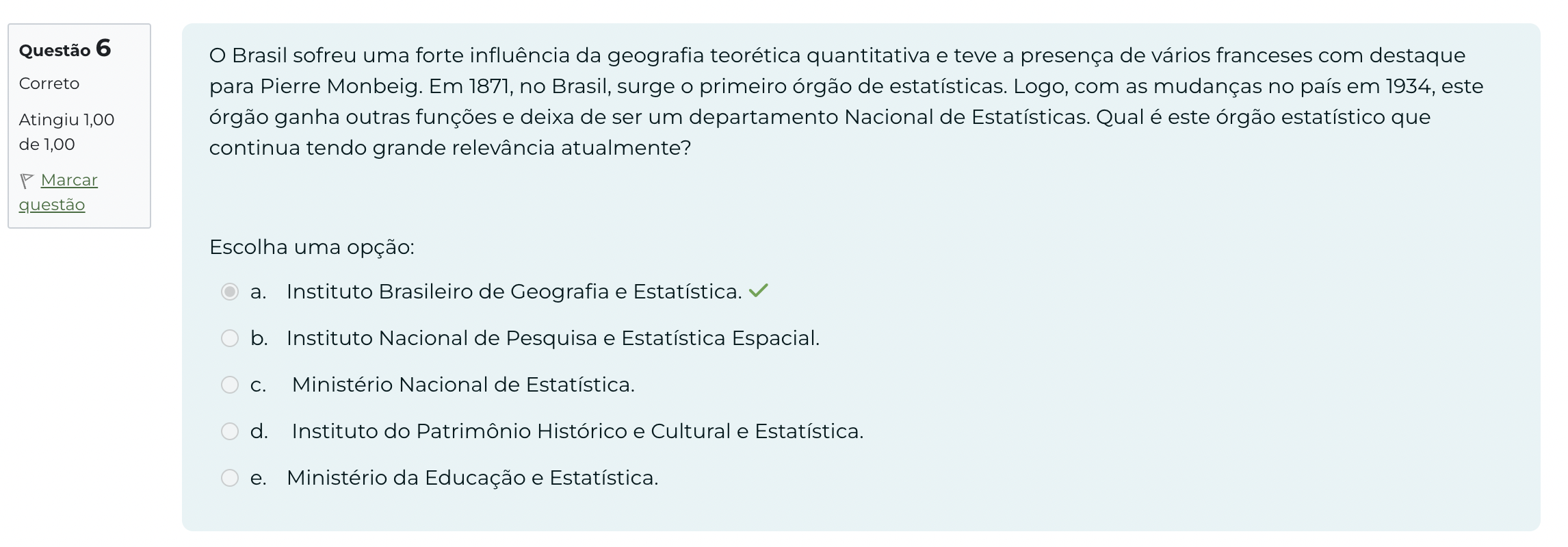Click the Escolha uma opção prompt
The width and height of the screenshot is (1568, 547).
tap(312, 247)
